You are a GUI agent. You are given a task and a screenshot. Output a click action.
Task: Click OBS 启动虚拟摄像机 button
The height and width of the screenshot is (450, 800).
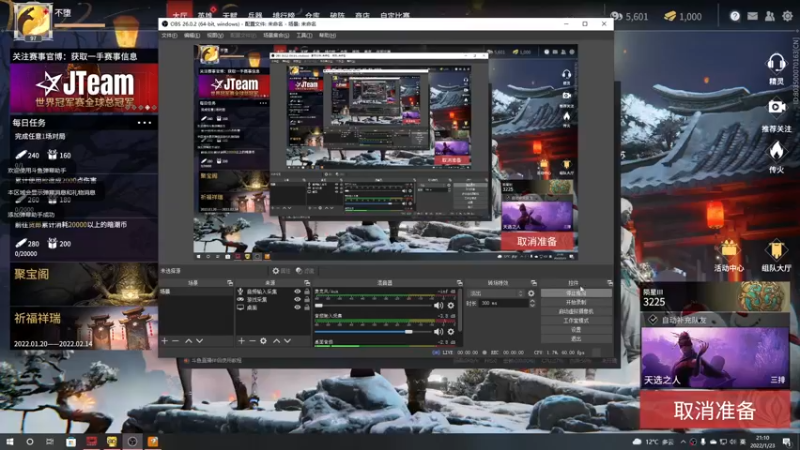coord(576,311)
